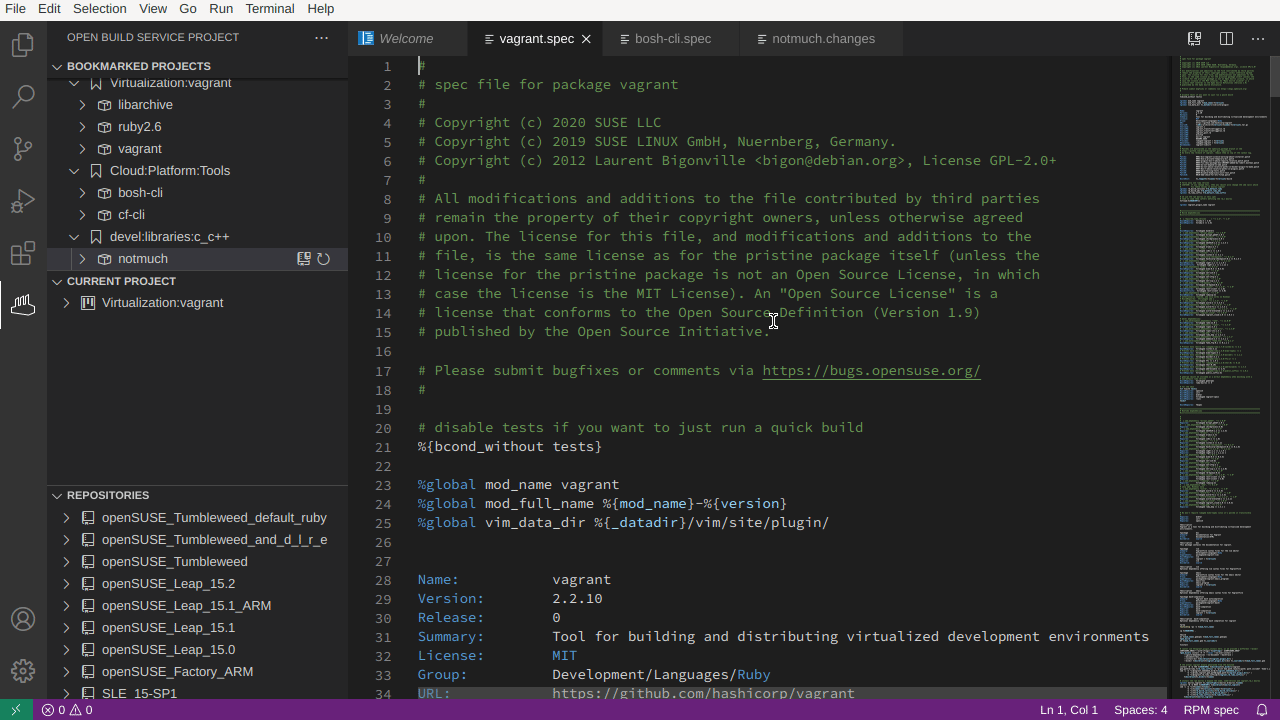Expand openSUSE_Factory_ARM repository
1280x720 pixels.
[x=66, y=672]
